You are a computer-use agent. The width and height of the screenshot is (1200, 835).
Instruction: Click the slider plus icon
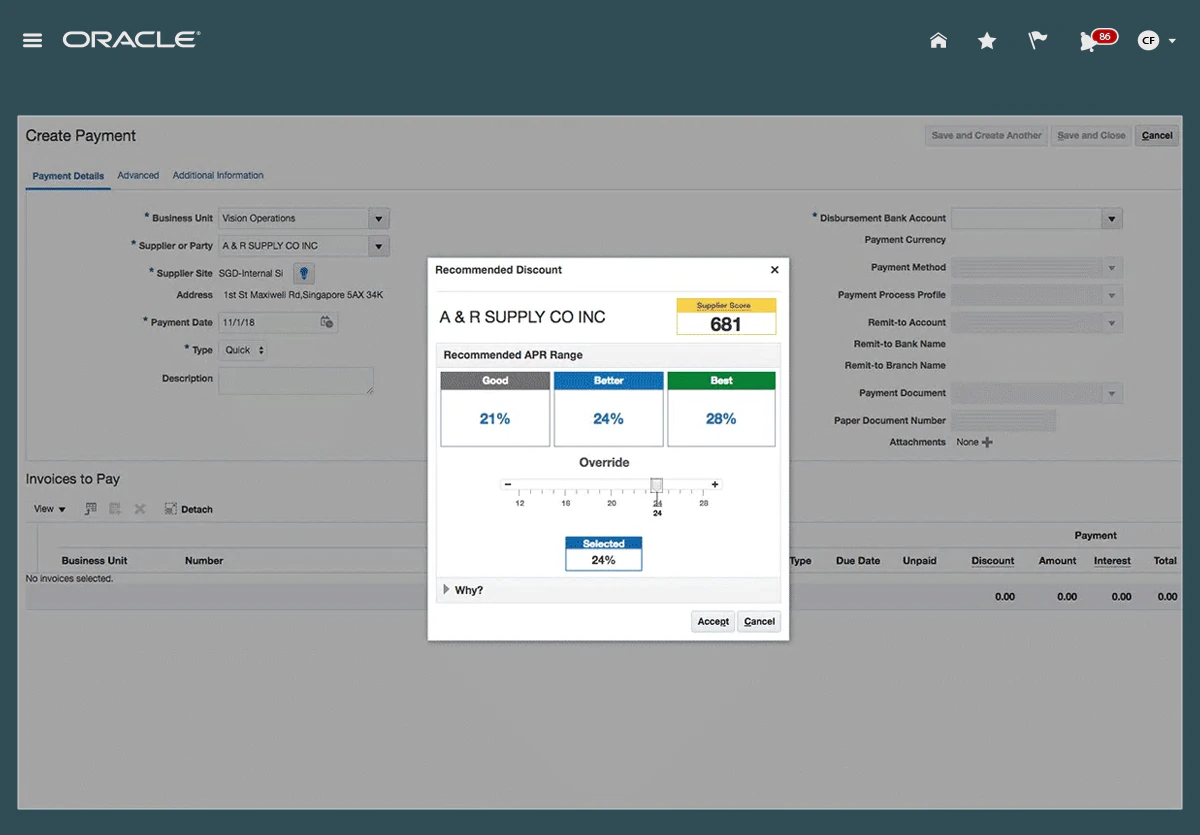715,485
